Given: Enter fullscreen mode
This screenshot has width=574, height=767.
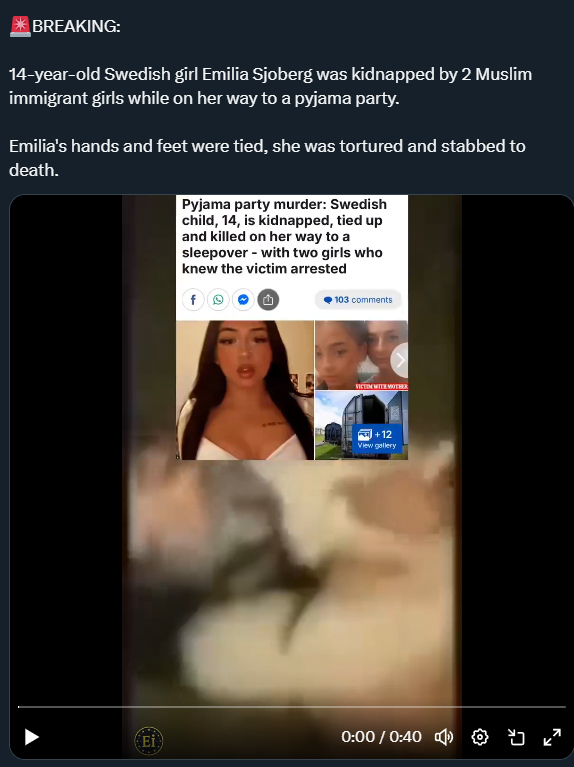Looking at the screenshot, I should point(552,737).
